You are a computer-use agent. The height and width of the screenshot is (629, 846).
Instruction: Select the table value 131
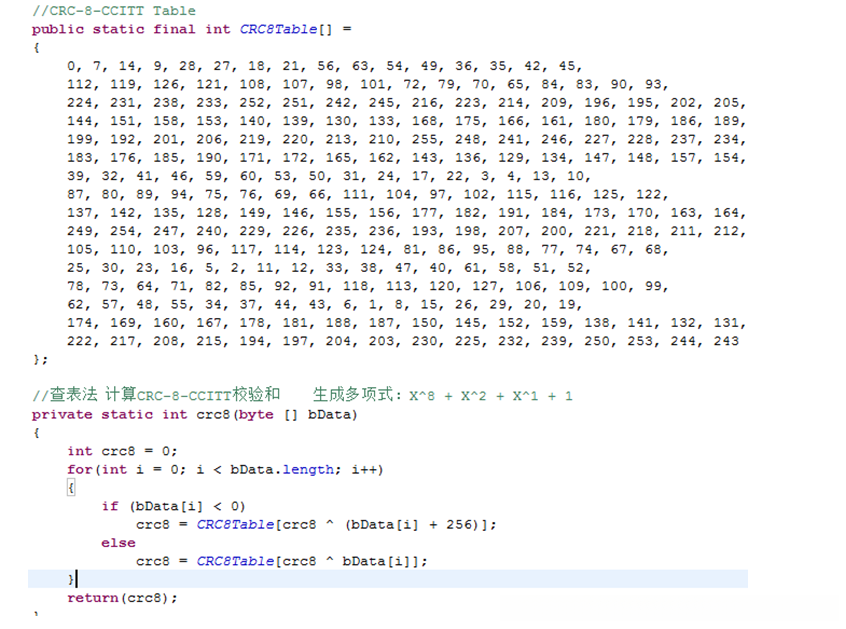tap(726, 323)
